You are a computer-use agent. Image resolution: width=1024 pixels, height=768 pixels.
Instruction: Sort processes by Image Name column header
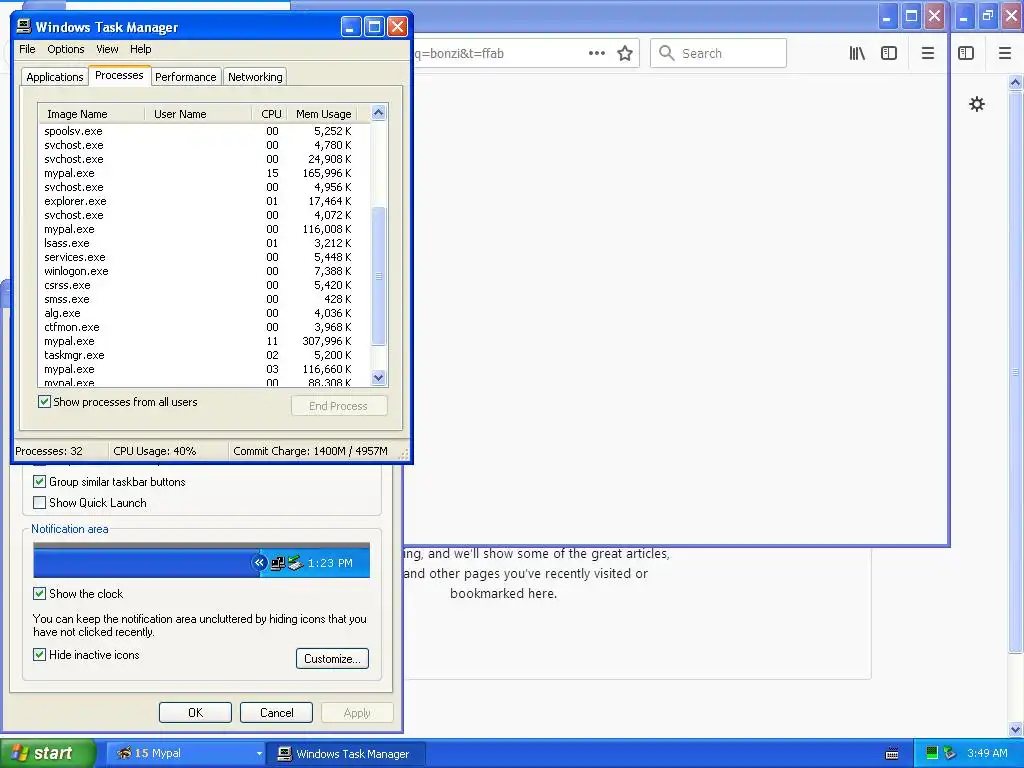(x=92, y=114)
